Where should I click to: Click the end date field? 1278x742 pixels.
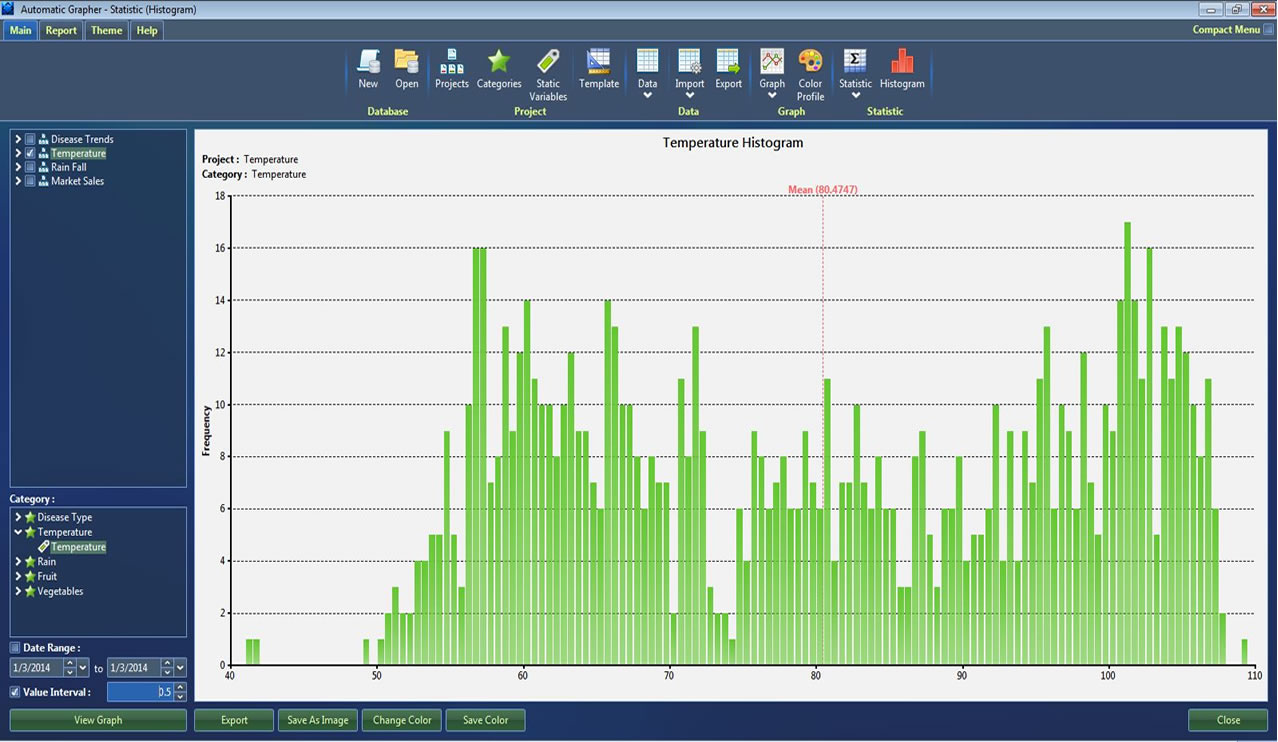point(134,668)
